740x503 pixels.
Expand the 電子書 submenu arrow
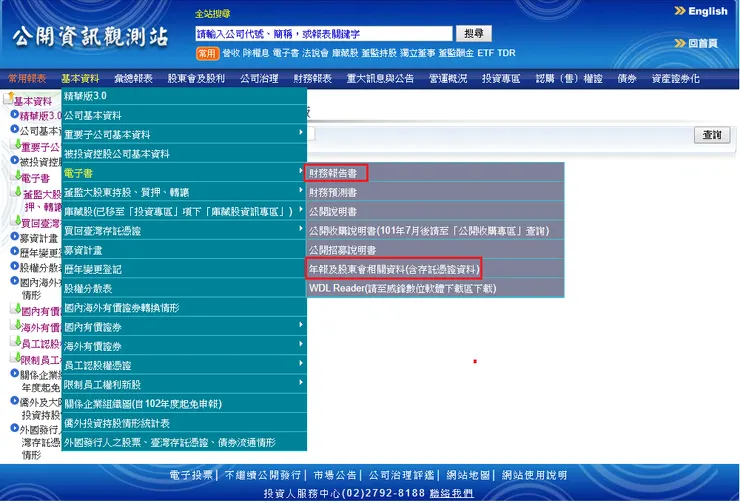pyautogui.click(x=301, y=171)
